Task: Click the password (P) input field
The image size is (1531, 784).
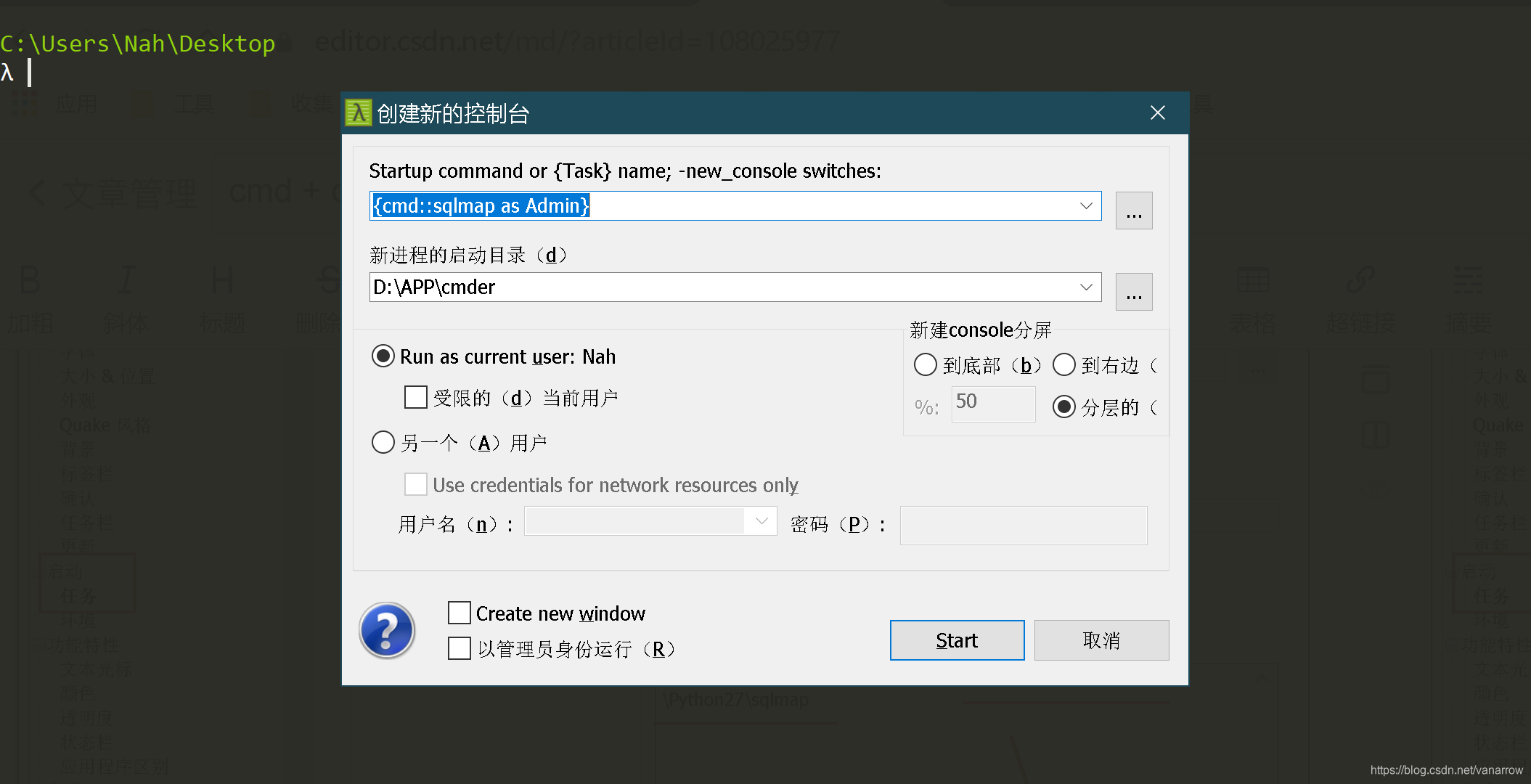Action: click(1024, 525)
